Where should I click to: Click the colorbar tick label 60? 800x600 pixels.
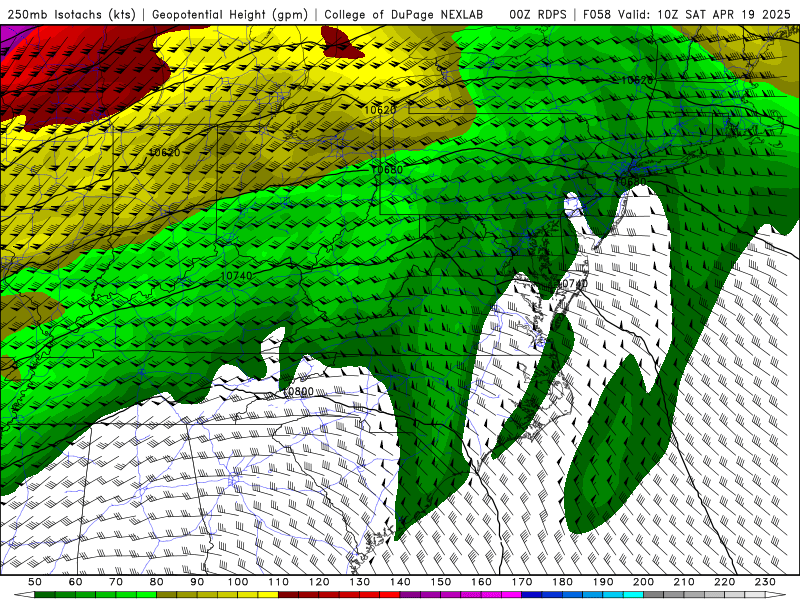coord(76,582)
